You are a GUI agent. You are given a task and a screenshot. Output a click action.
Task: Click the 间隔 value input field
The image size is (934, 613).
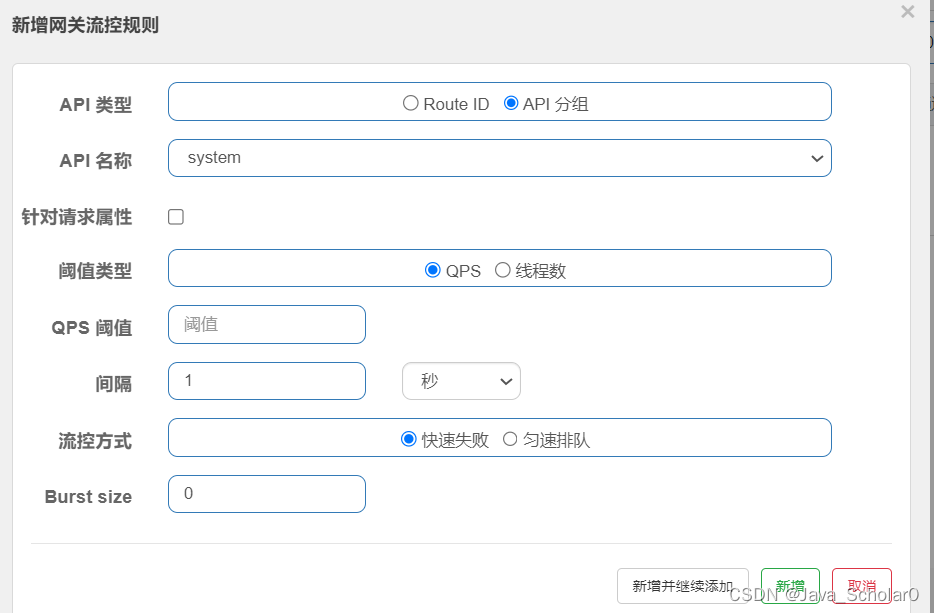click(267, 381)
